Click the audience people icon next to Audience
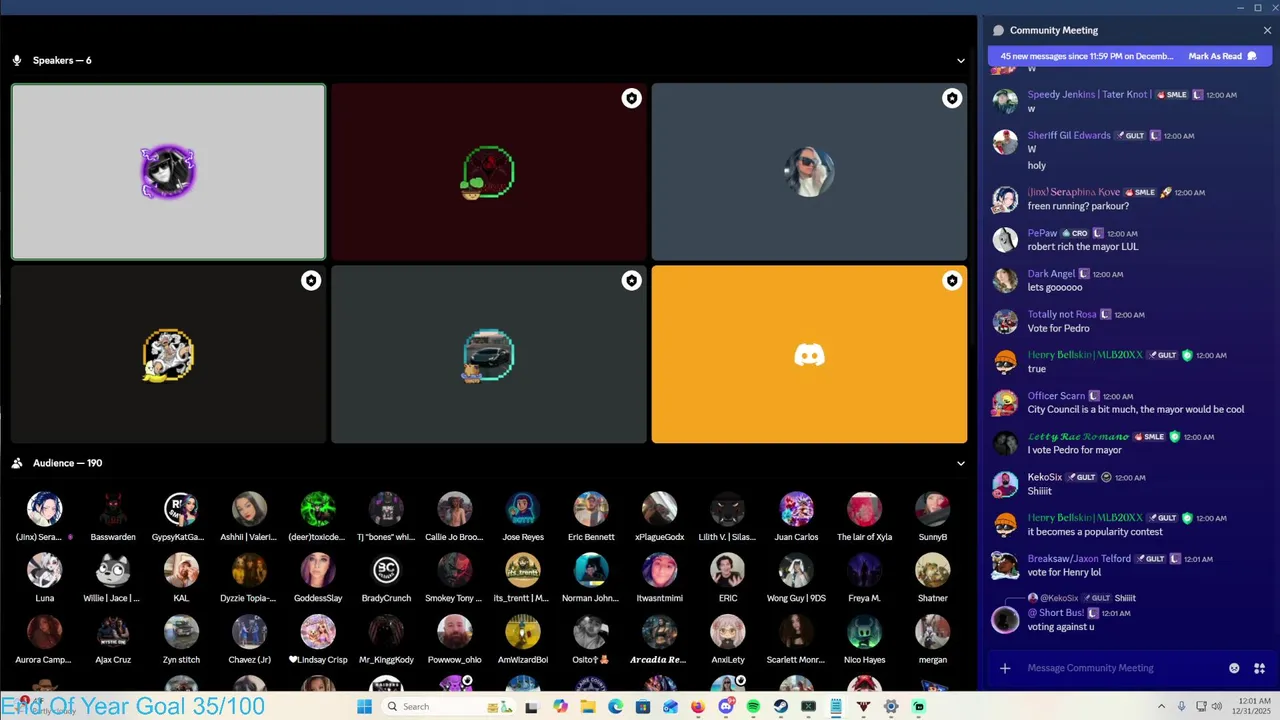The height and width of the screenshot is (720, 1280). (x=17, y=463)
